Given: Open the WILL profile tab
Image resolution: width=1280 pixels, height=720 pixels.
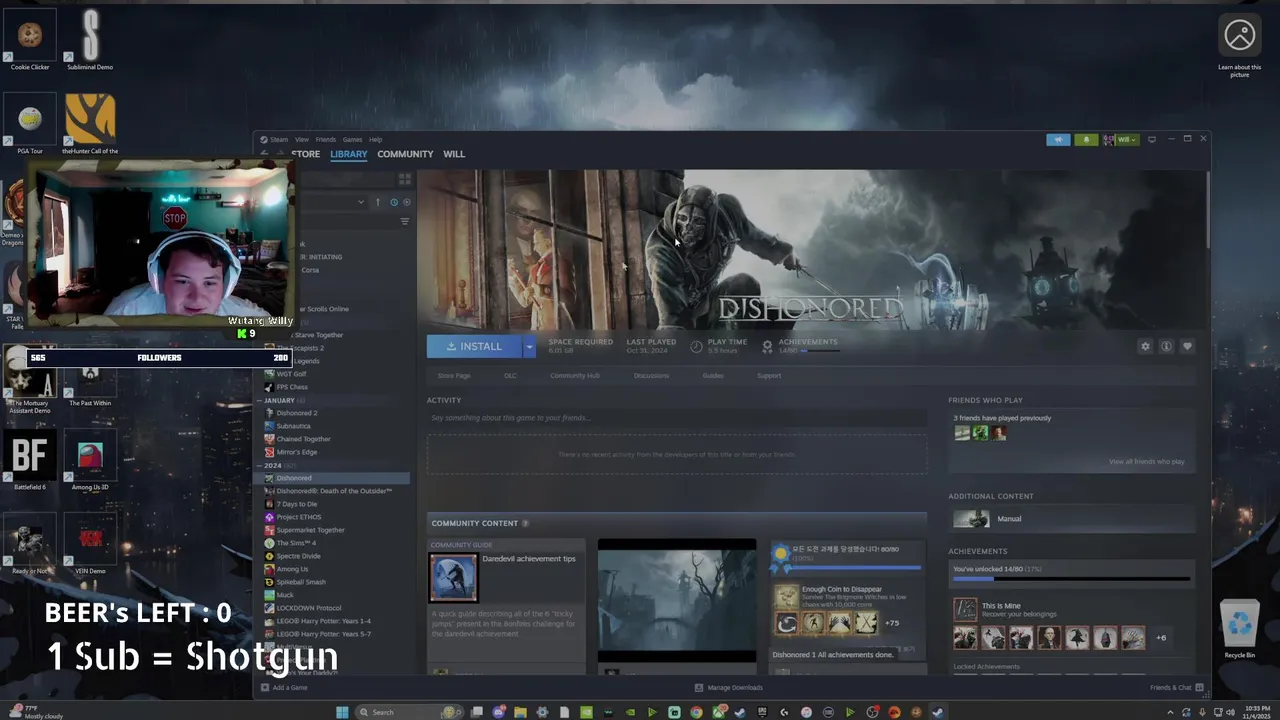Looking at the screenshot, I should 454,154.
